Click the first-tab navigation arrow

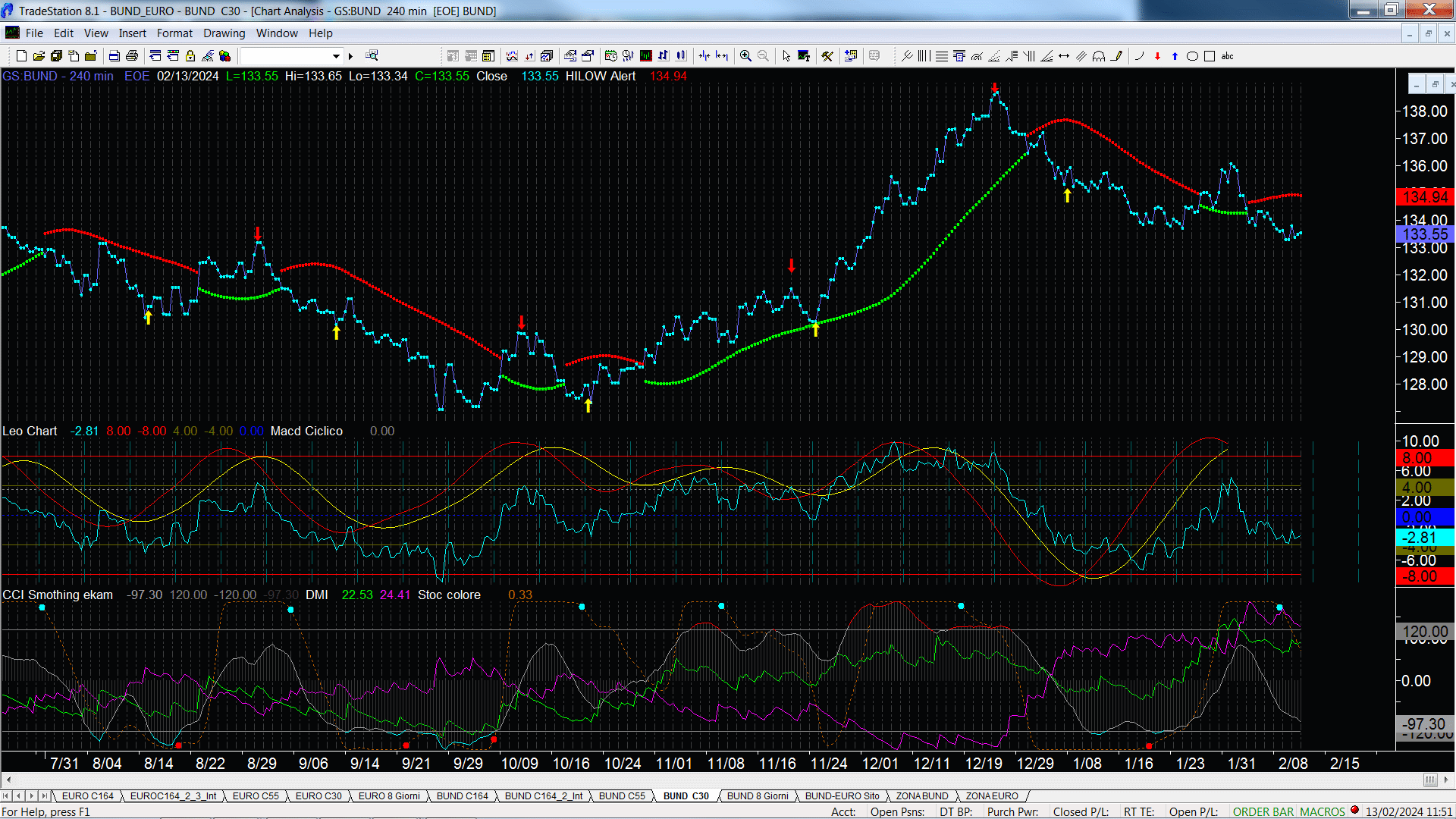click(7, 795)
